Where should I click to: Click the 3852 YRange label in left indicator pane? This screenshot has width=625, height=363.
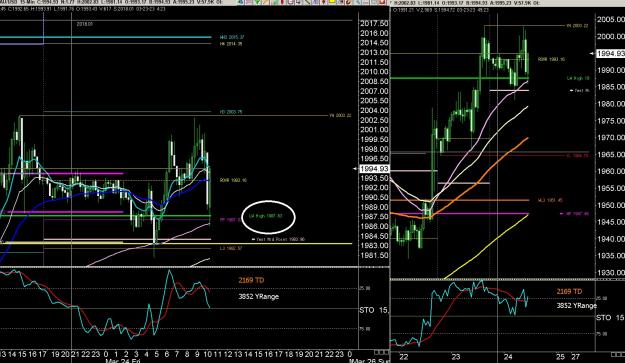pyautogui.click(x=259, y=296)
